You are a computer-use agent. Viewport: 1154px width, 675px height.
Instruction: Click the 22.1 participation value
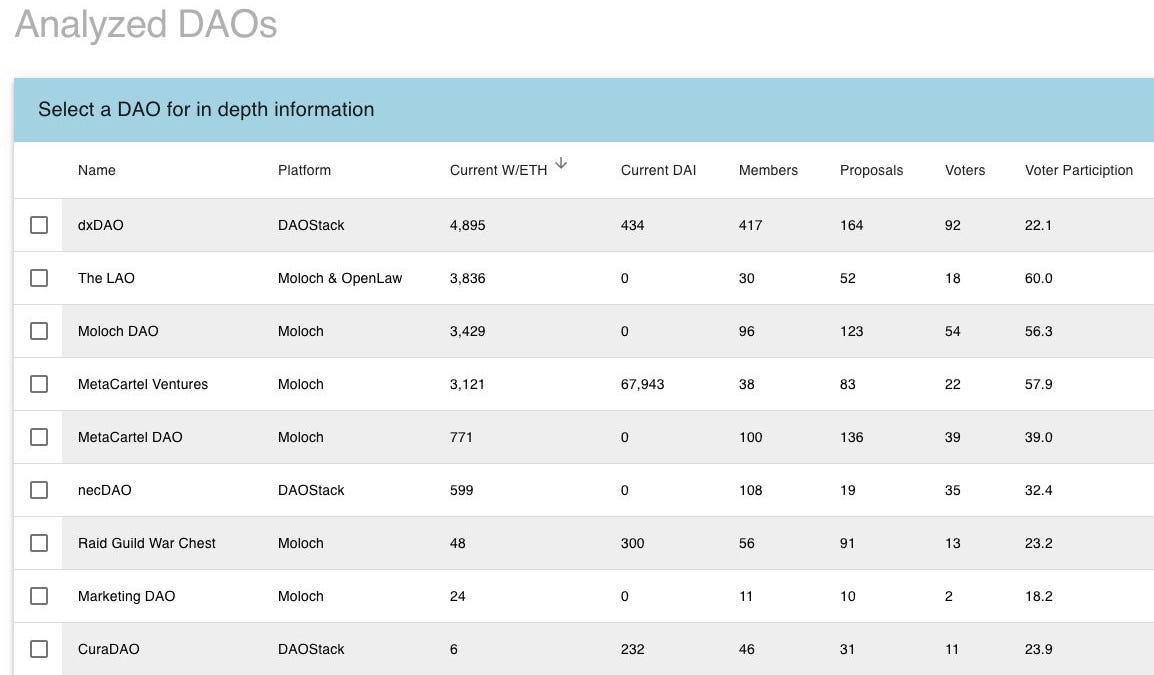[1038, 225]
